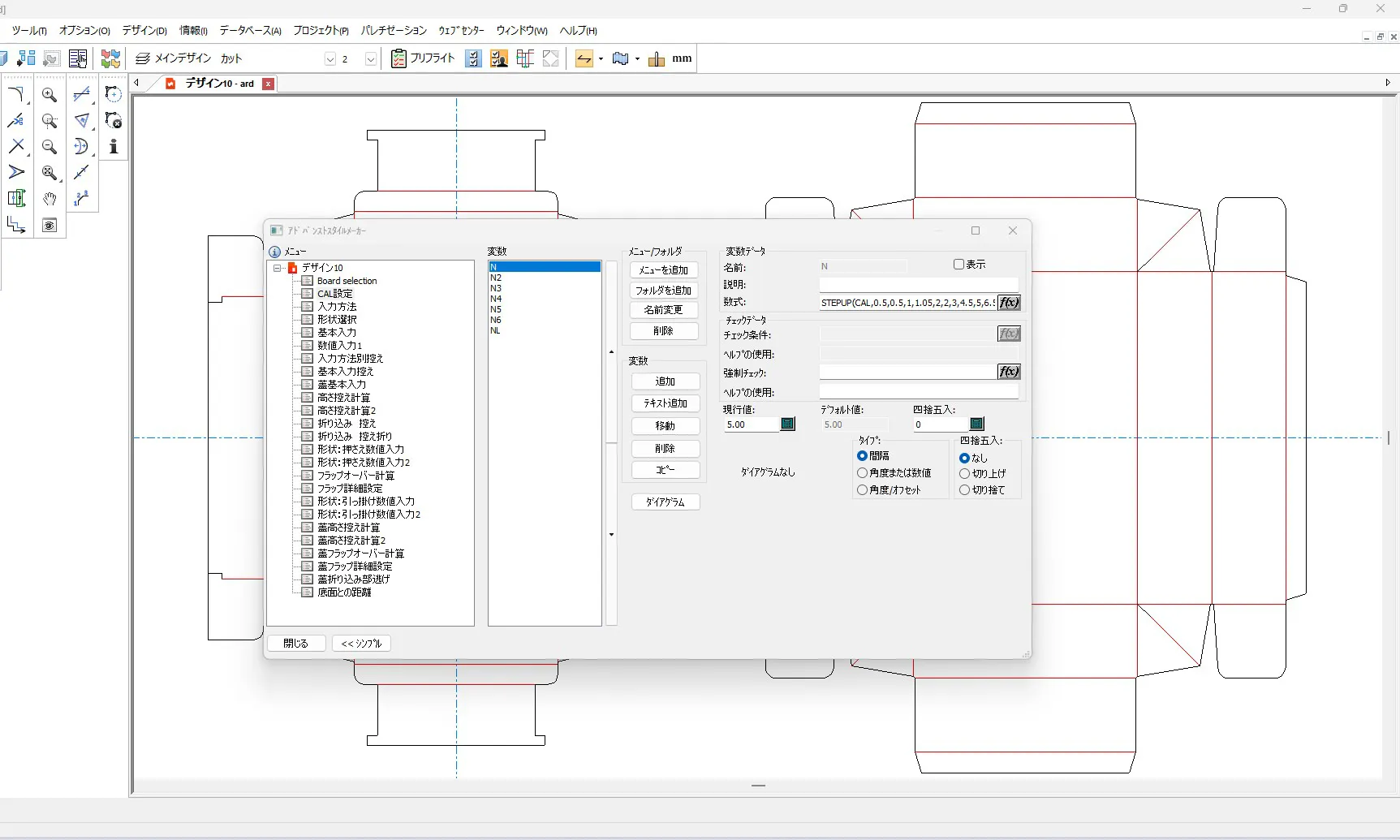1400x840 pixels.
Task: Enable the 表示 checkbox
Action: (958, 265)
